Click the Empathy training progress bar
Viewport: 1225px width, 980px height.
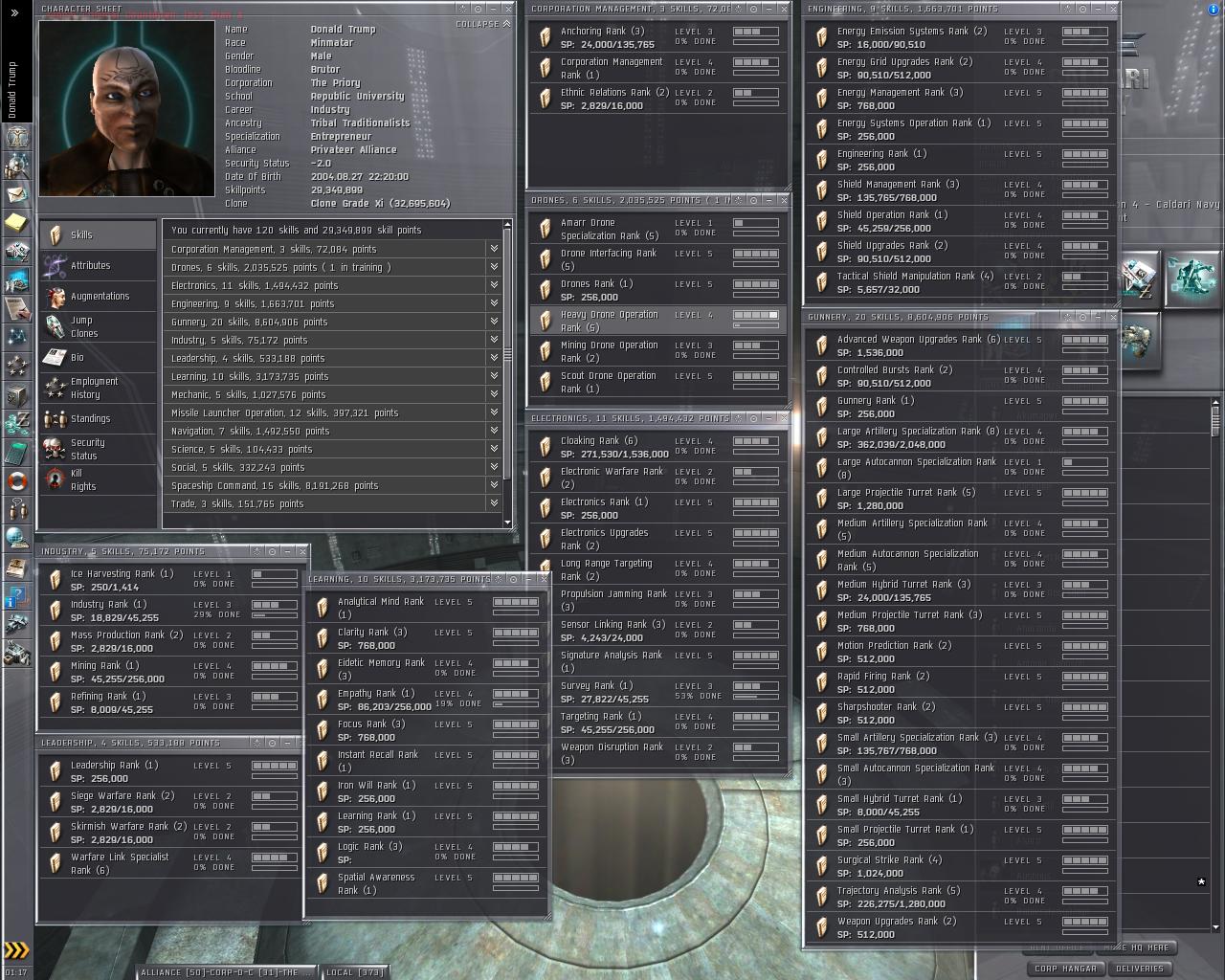515,705
